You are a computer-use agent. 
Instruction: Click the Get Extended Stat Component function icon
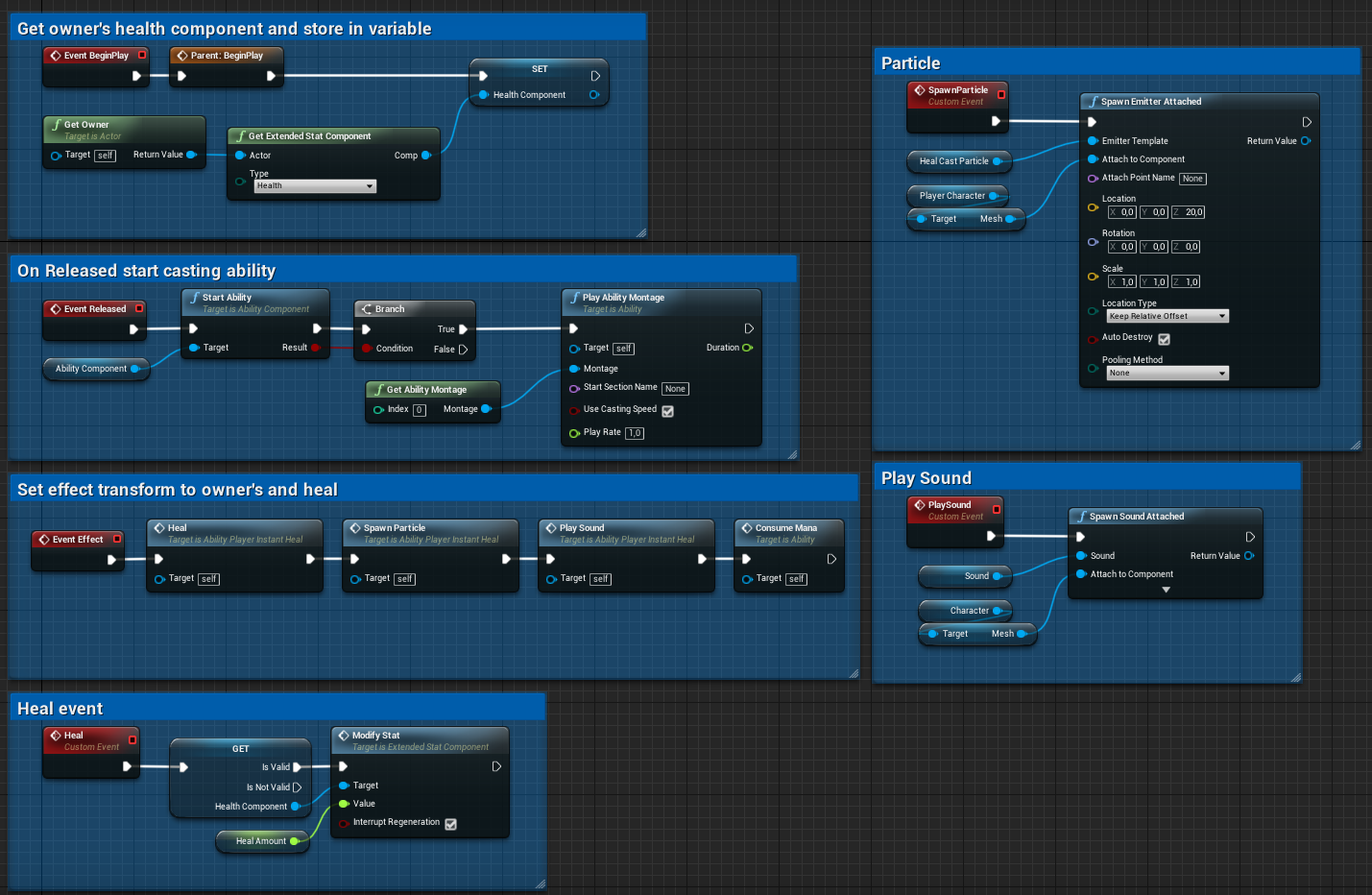(241, 136)
